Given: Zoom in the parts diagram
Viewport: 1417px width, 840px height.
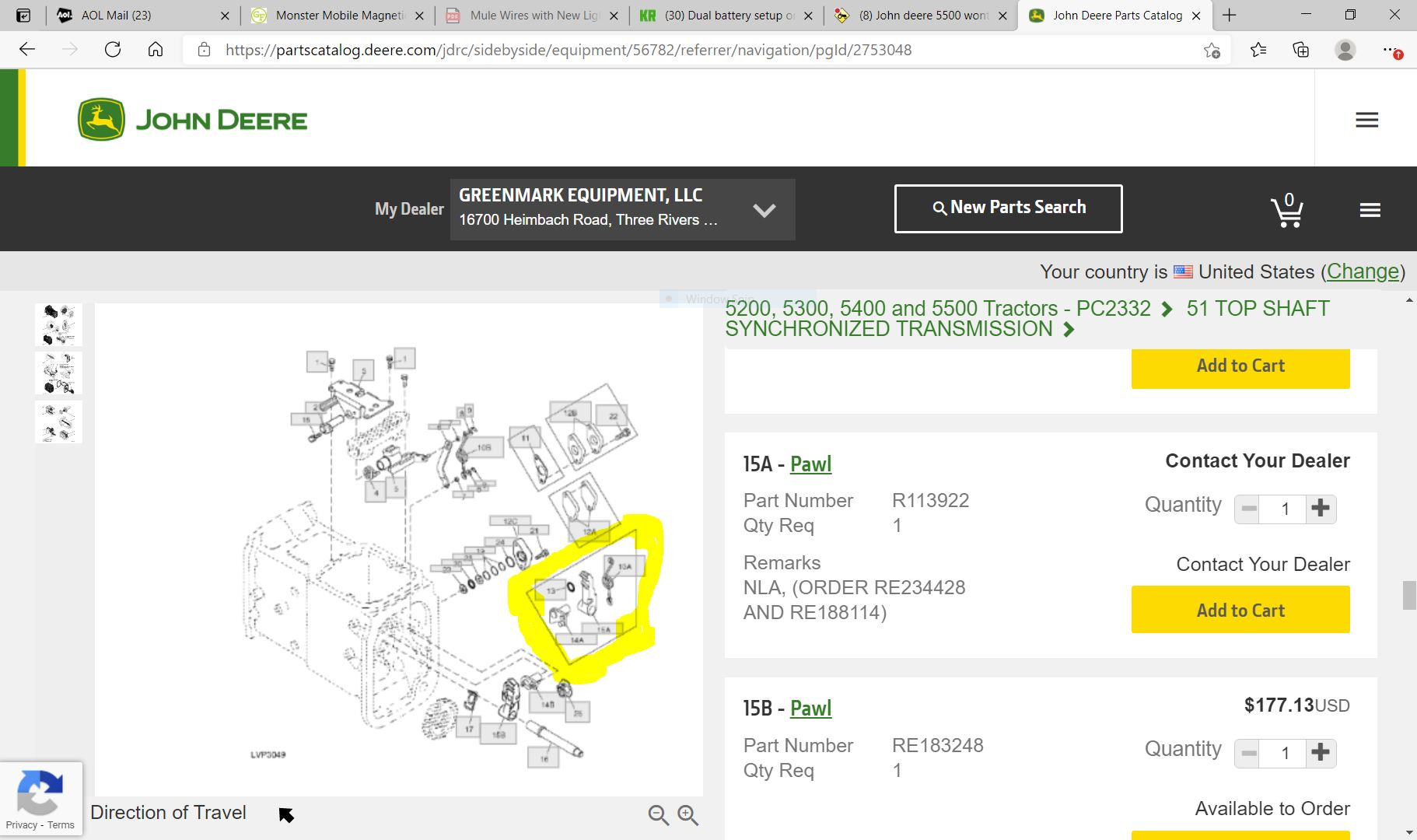Looking at the screenshot, I should tap(688, 814).
